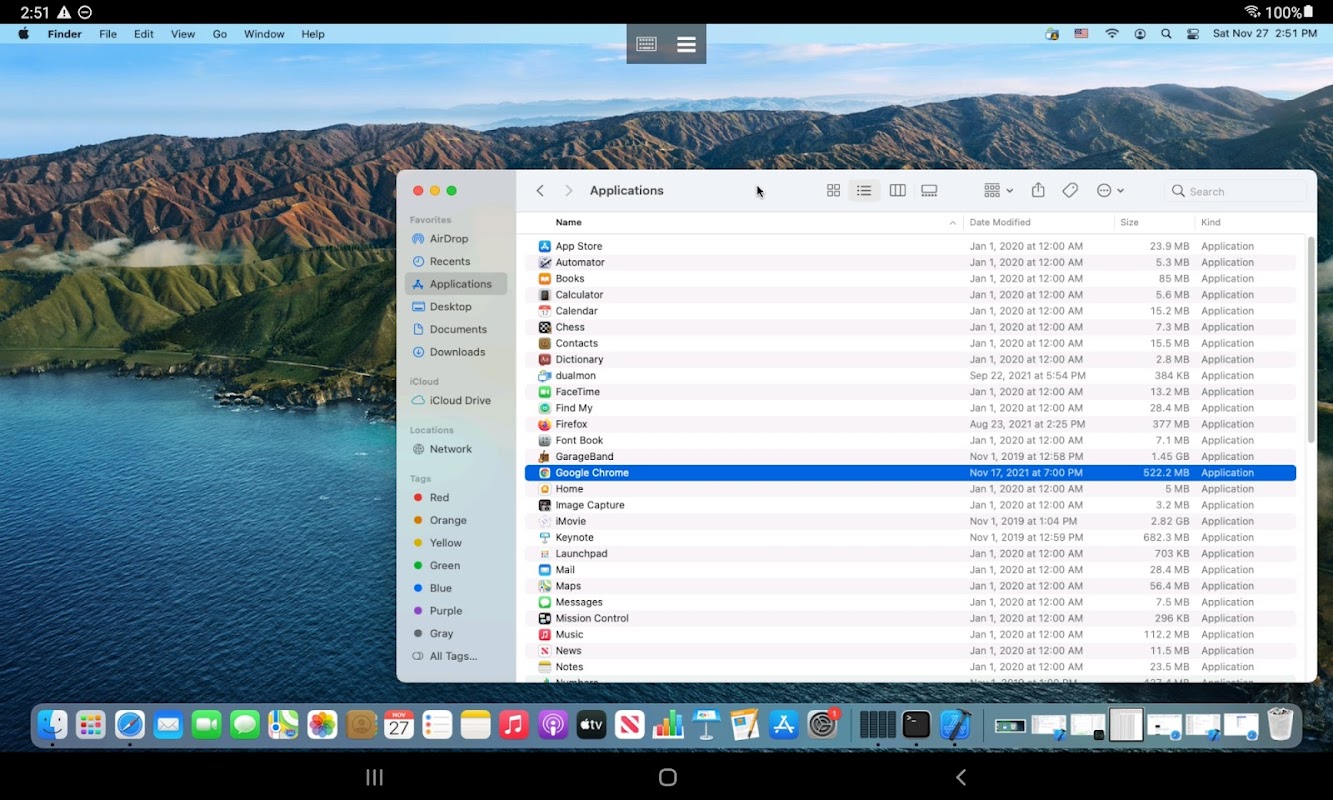Screen dimensions: 1333x800
Task: Click the Edit Tags icon in toolbar
Action: click(x=1070, y=191)
